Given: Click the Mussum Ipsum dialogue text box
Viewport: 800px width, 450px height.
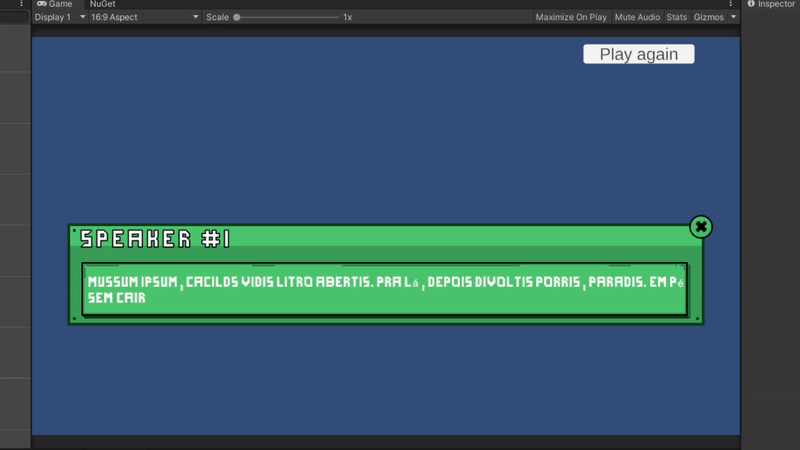Looking at the screenshot, I should (x=385, y=289).
